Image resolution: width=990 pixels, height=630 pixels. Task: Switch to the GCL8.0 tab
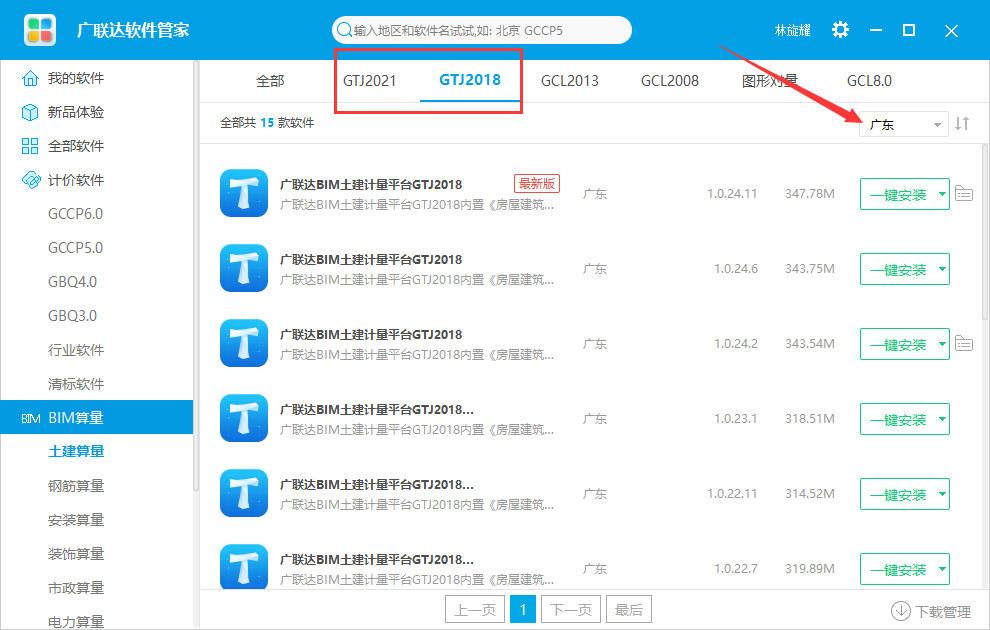point(869,81)
